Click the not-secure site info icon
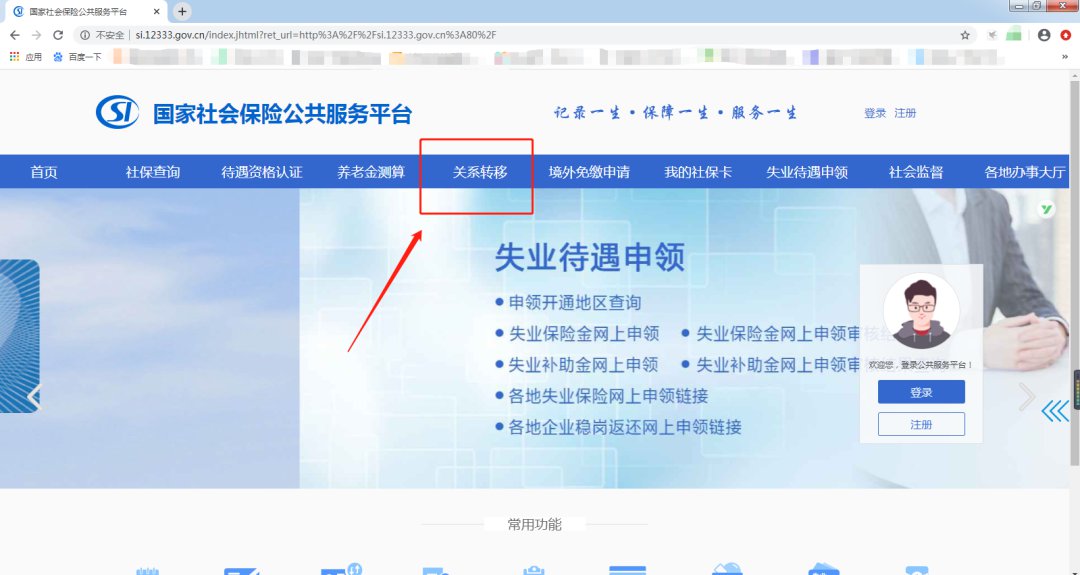 click(85, 35)
